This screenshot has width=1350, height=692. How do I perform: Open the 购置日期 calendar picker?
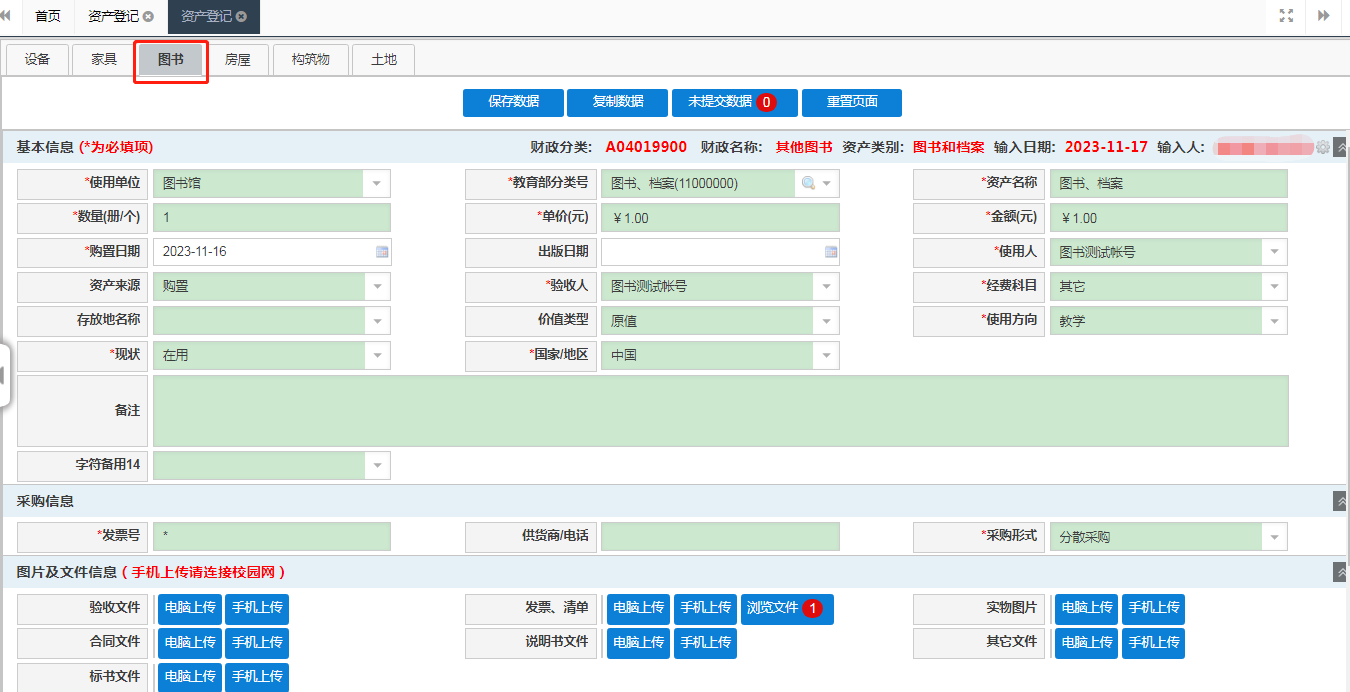381,252
